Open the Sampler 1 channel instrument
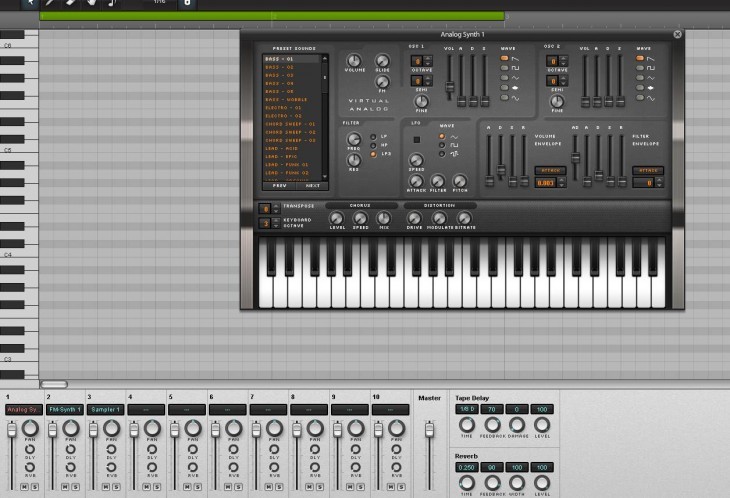This screenshot has width=730, height=498. click(105, 410)
